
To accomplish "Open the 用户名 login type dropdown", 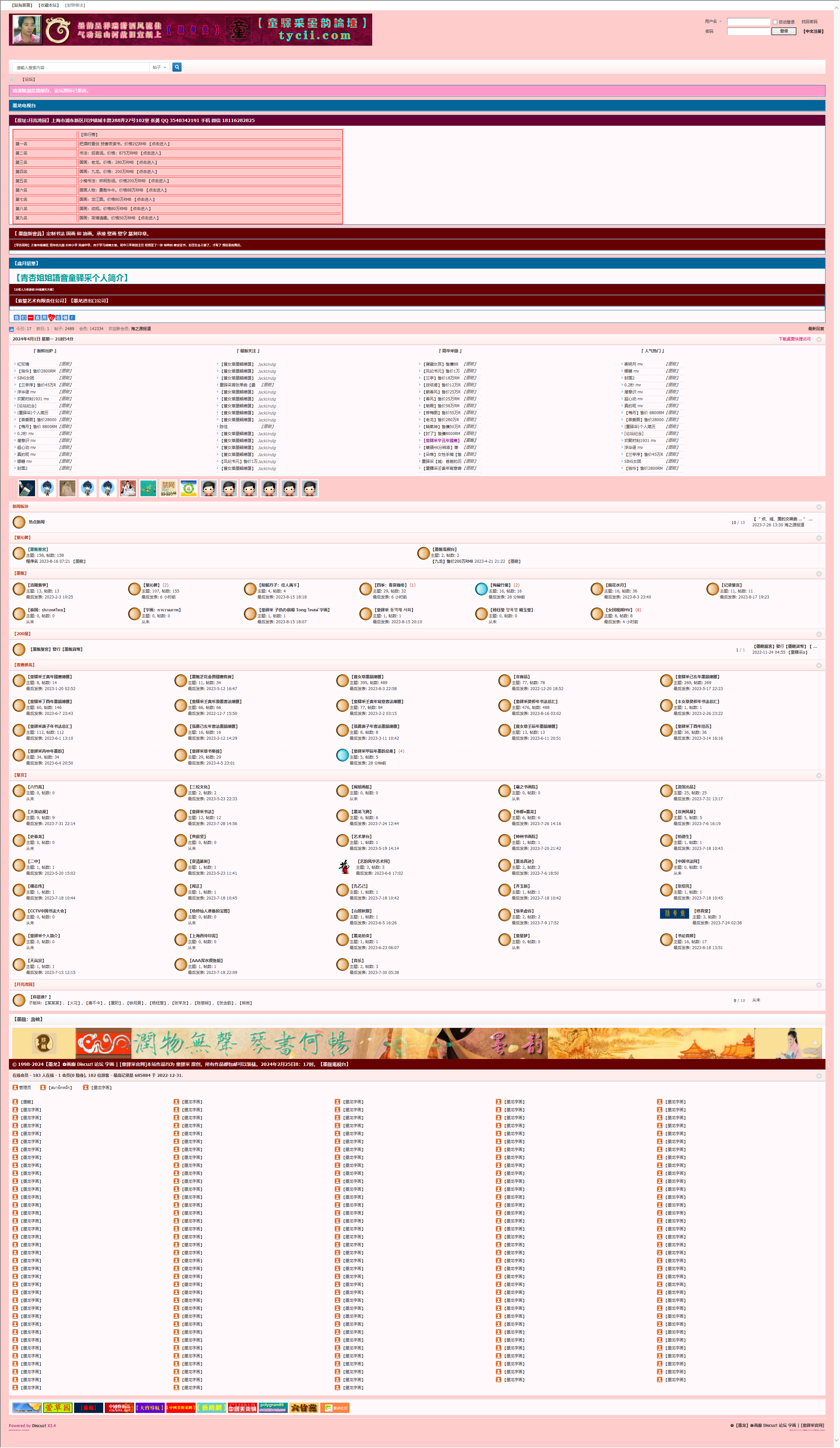I will point(713,22).
